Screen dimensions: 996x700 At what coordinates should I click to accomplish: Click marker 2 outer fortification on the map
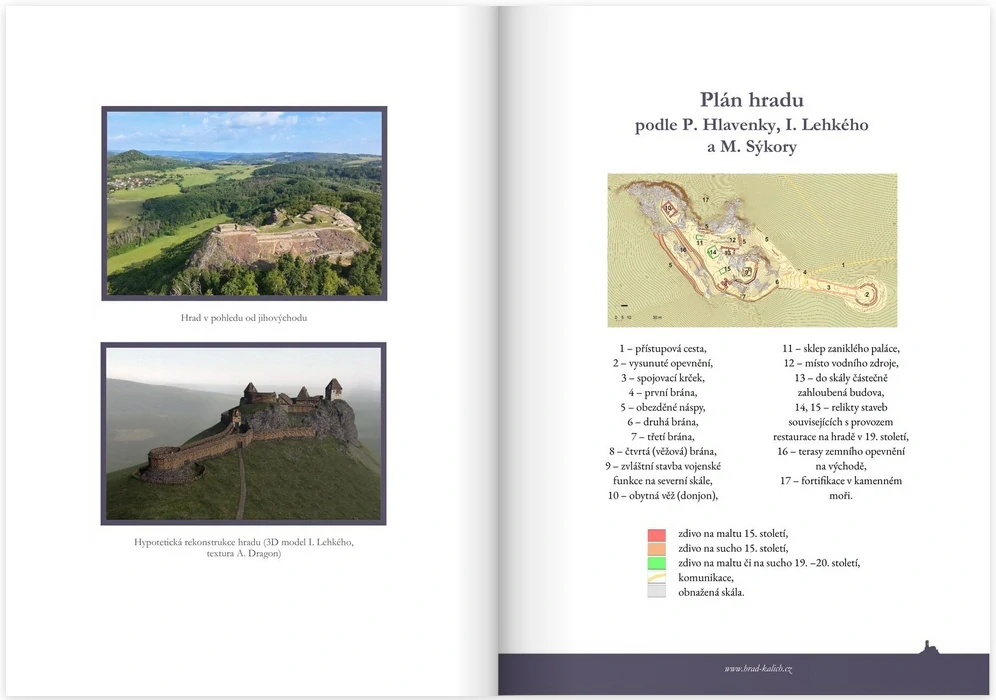tap(867, 294)
